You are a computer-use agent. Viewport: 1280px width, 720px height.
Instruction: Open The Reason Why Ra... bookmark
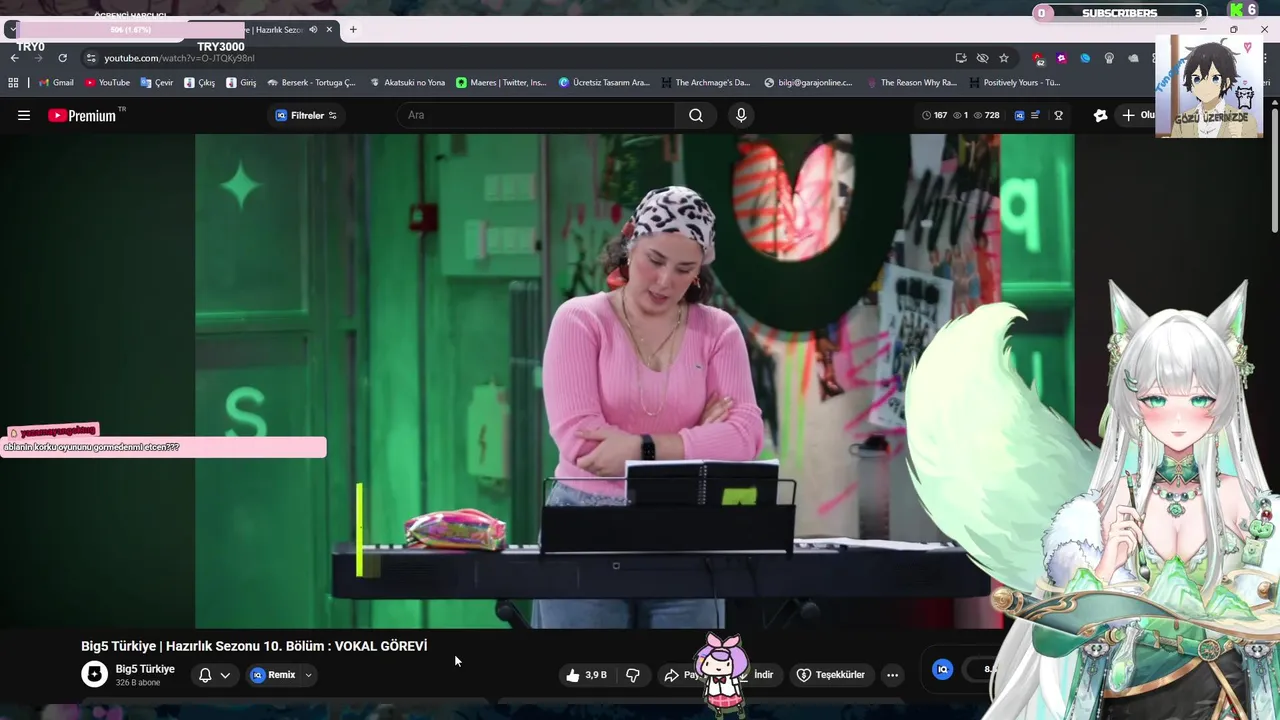(911, 83)
